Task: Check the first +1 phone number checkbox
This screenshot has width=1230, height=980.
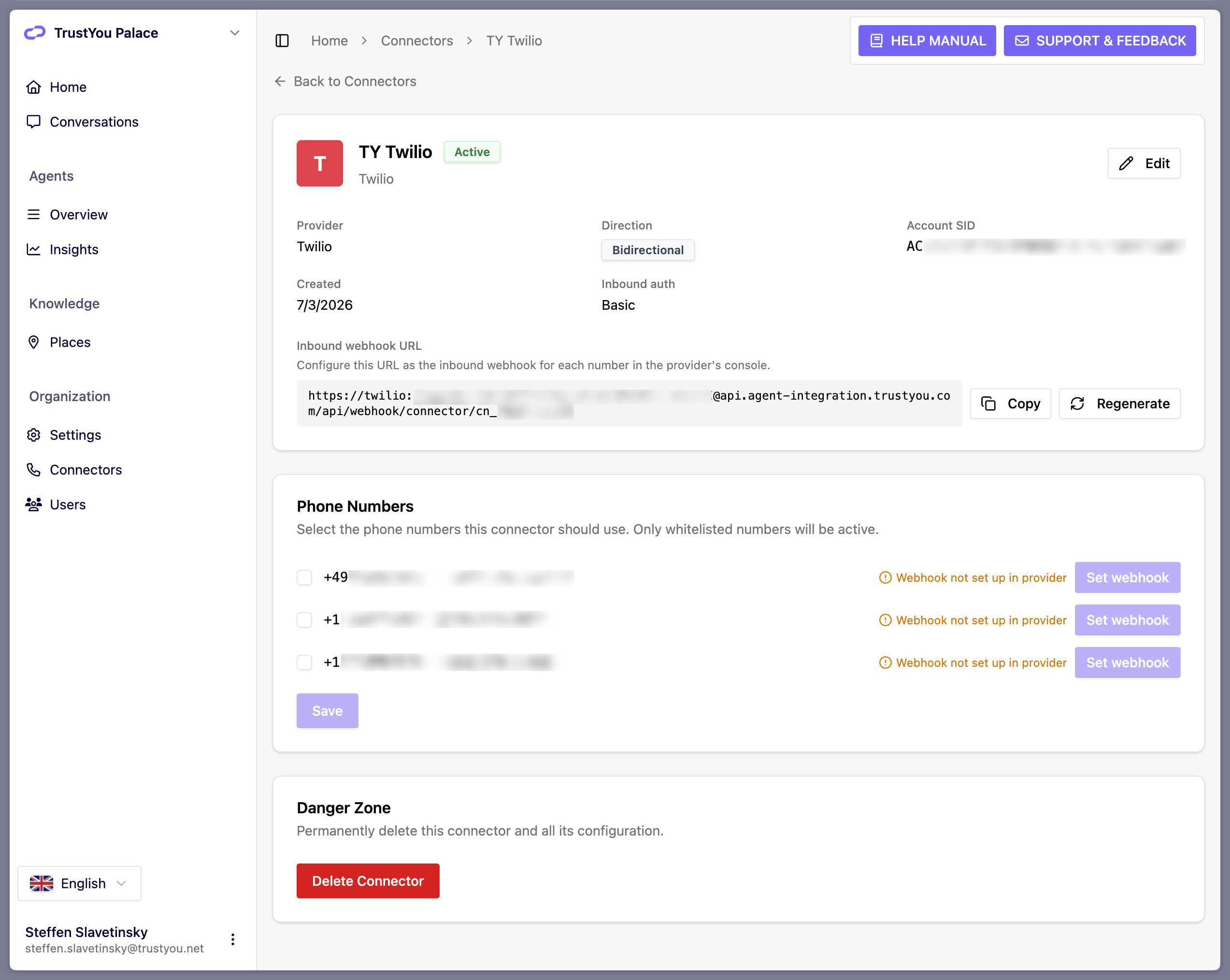Action: 305,620
